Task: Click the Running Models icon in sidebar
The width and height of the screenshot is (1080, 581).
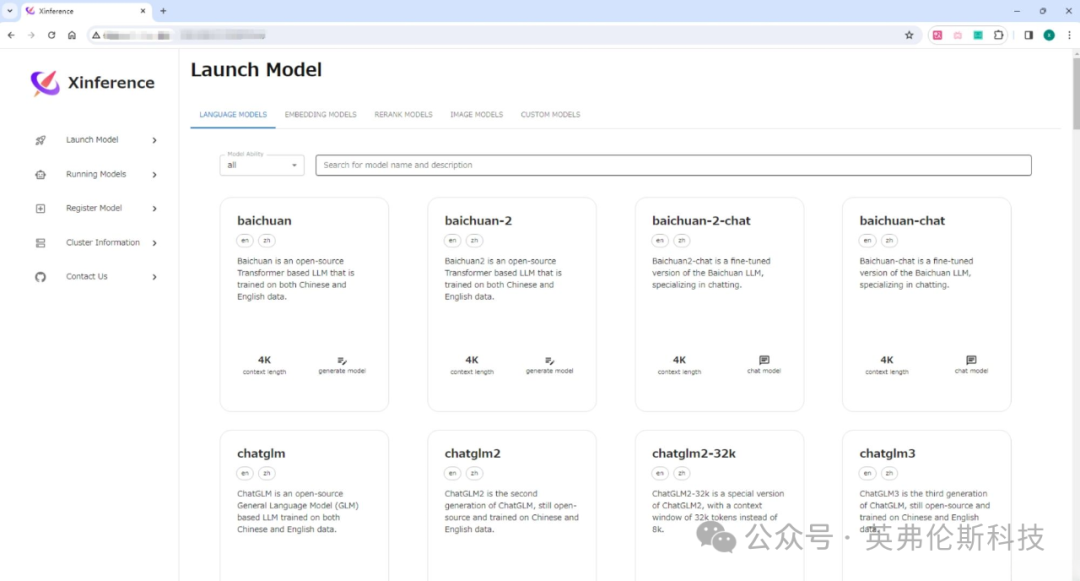Action: pos(41,175)
